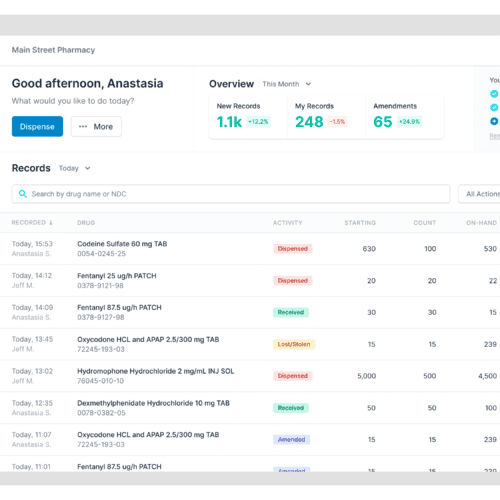This screenshot has width=500, height=500.
Task: Click the search magnifier icon
Action: pyautogui.click(x=23, y=194)
